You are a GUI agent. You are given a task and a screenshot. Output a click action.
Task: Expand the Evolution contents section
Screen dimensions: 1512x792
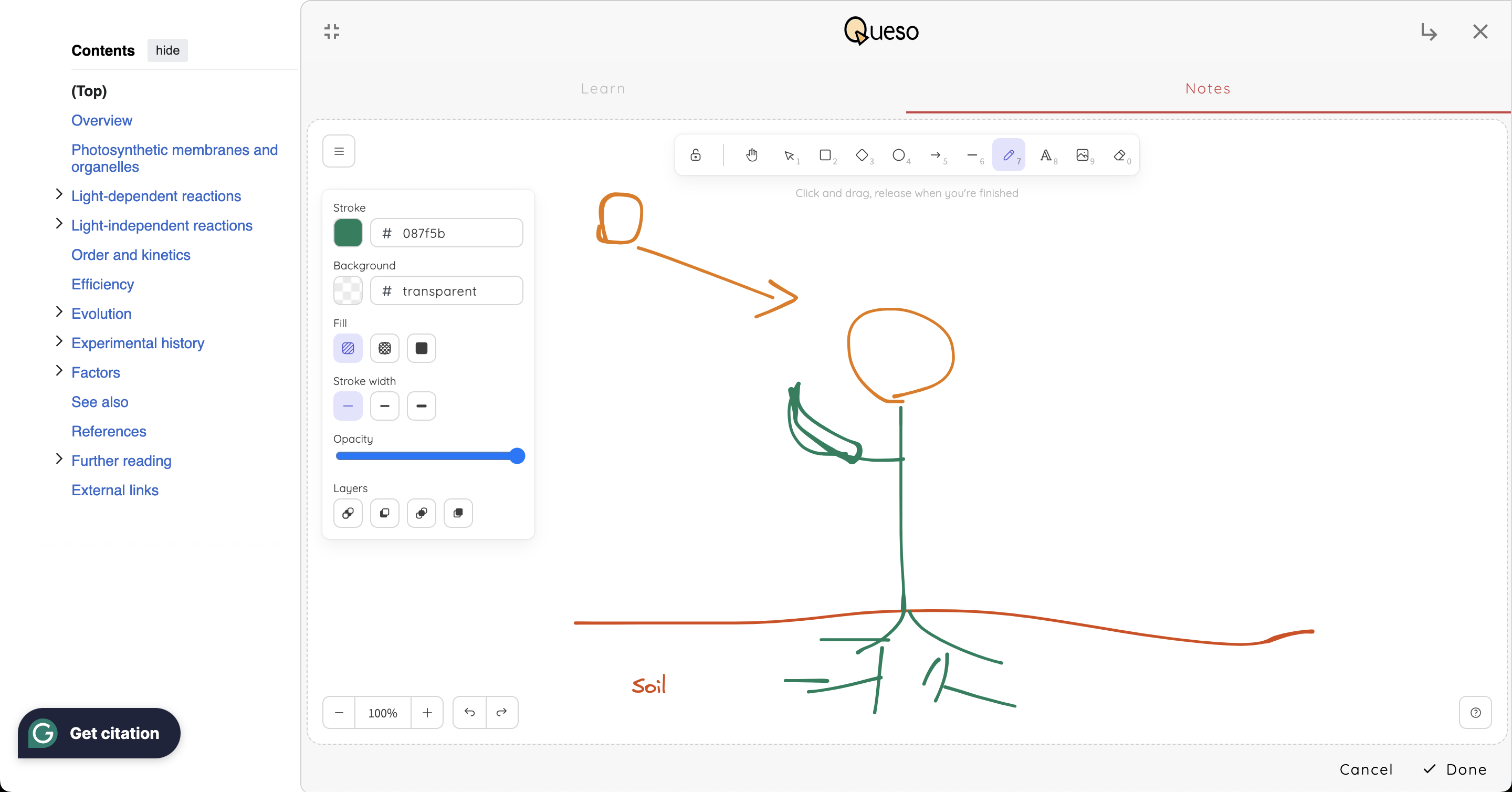(59, 312)
